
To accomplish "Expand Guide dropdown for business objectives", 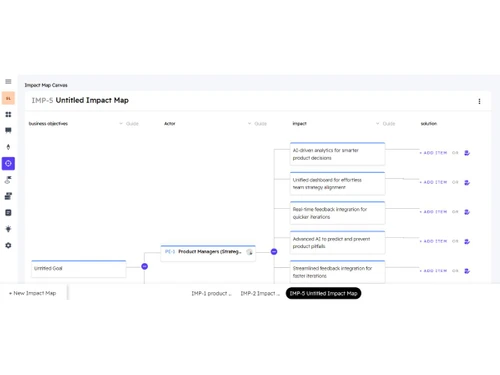I will 129,124.
